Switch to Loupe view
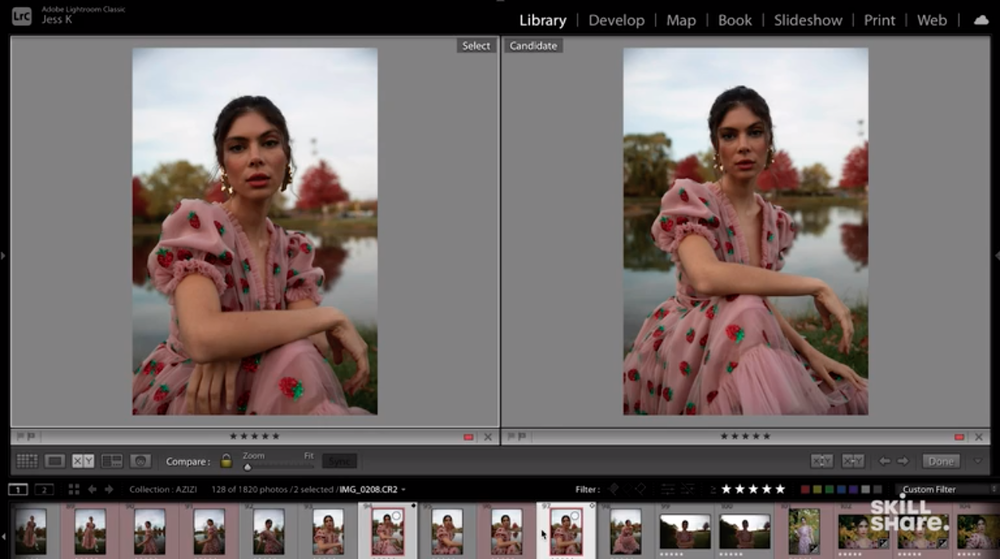This screenshot has width=1000, height=559. (x=55, y=461)
